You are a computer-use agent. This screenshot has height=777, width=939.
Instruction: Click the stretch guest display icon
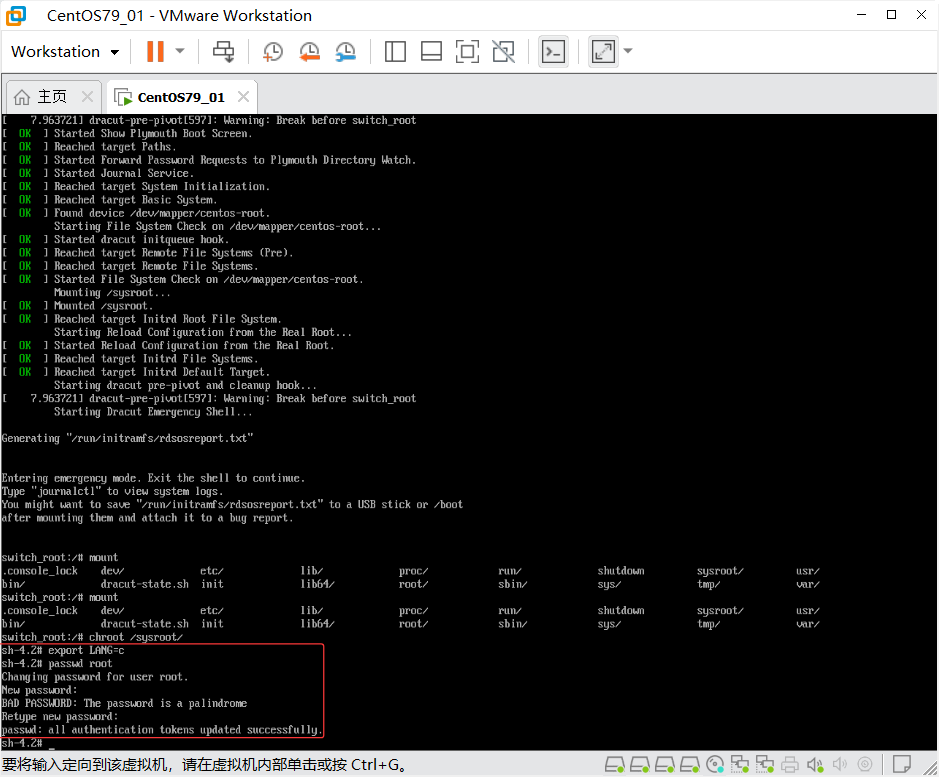pos(603,52)
